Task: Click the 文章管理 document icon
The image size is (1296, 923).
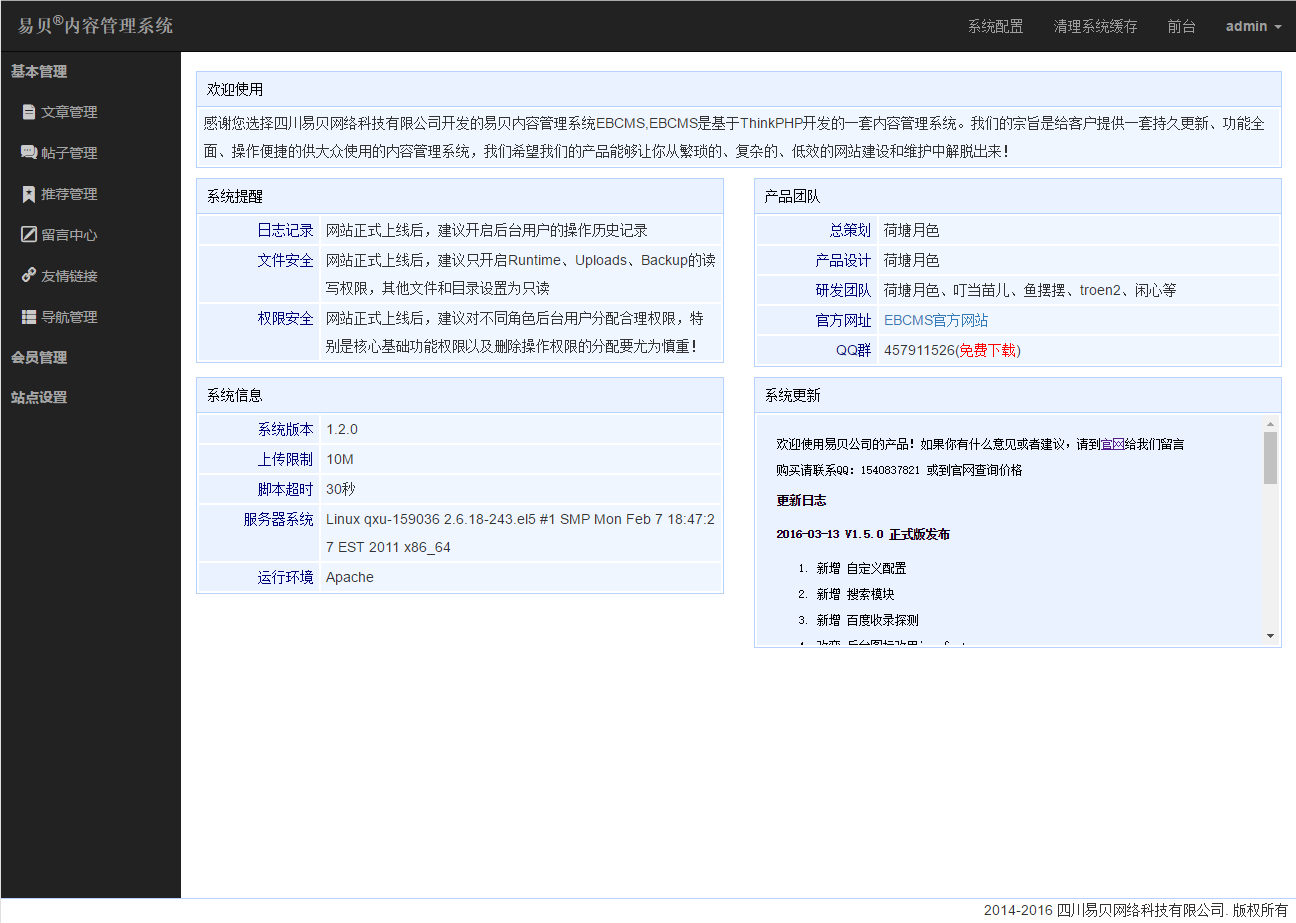Action: (29, 112)
